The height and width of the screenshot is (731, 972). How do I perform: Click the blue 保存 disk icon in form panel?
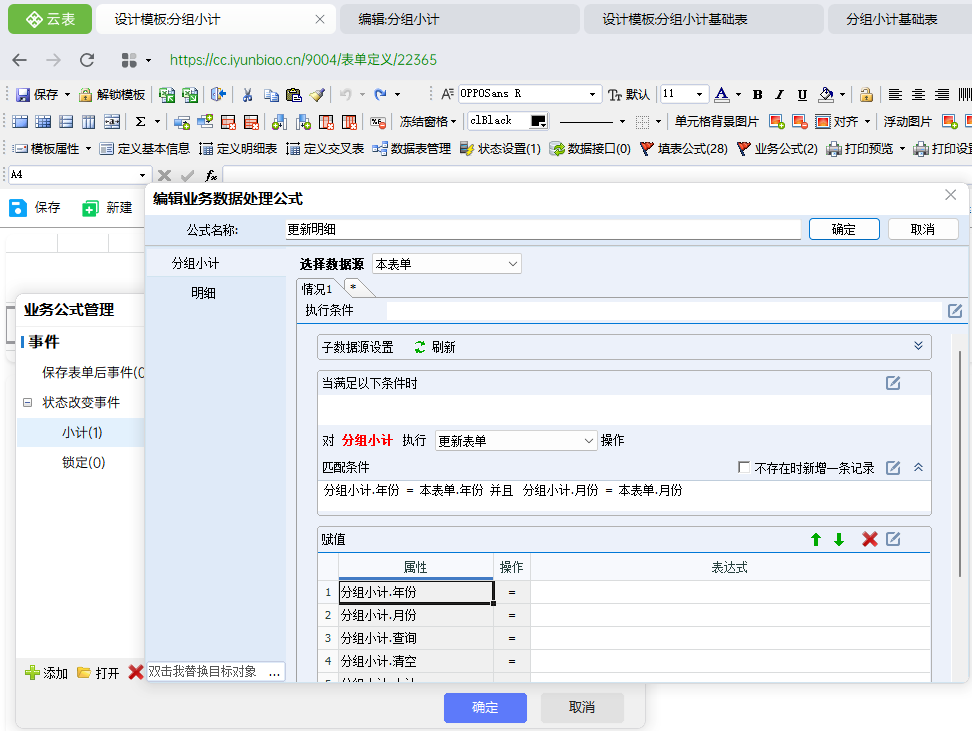click(18, 208)
